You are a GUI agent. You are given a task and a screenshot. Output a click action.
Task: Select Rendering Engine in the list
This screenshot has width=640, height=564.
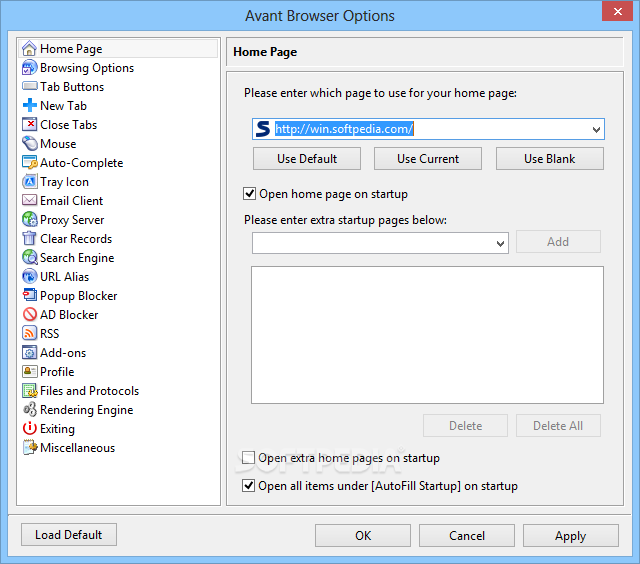[87, 410]
